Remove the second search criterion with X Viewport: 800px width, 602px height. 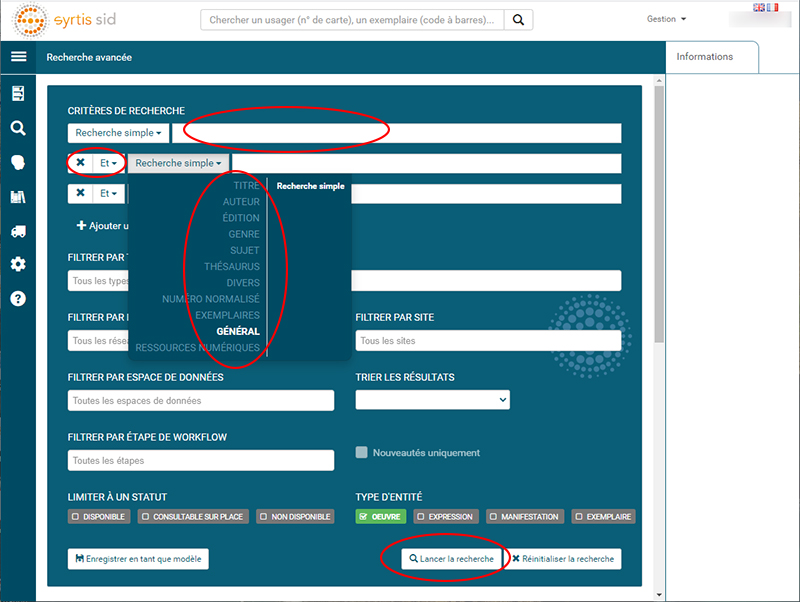tap(81, 163)
